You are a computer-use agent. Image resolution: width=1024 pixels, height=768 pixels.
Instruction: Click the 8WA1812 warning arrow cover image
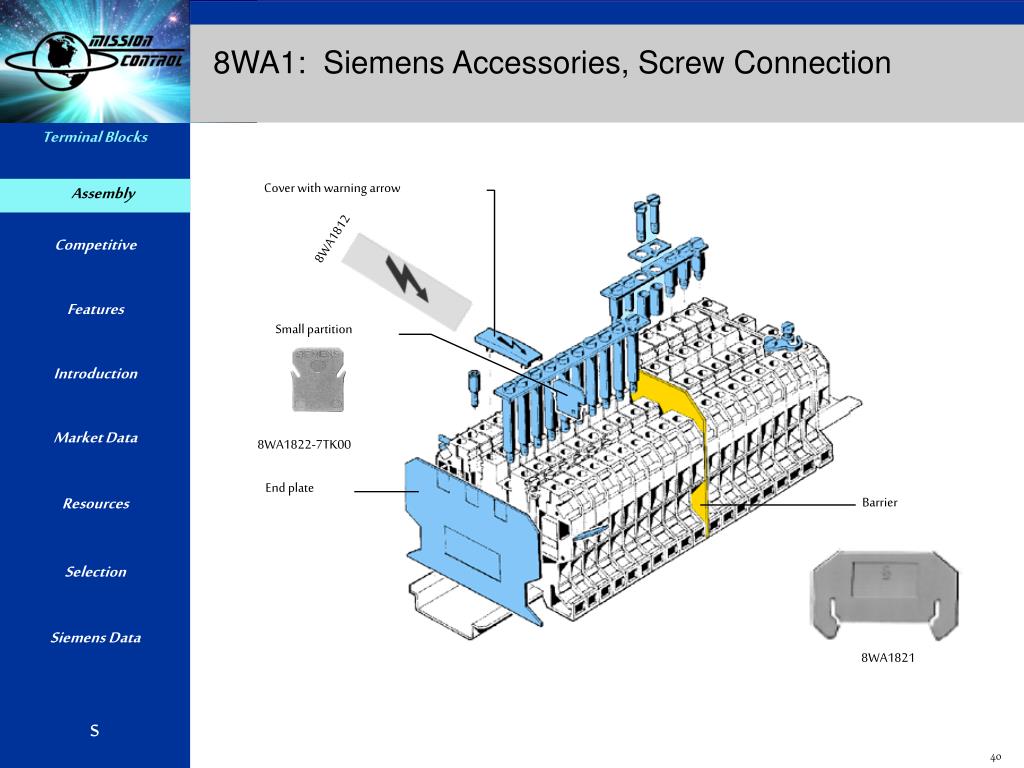click(406, 281)
